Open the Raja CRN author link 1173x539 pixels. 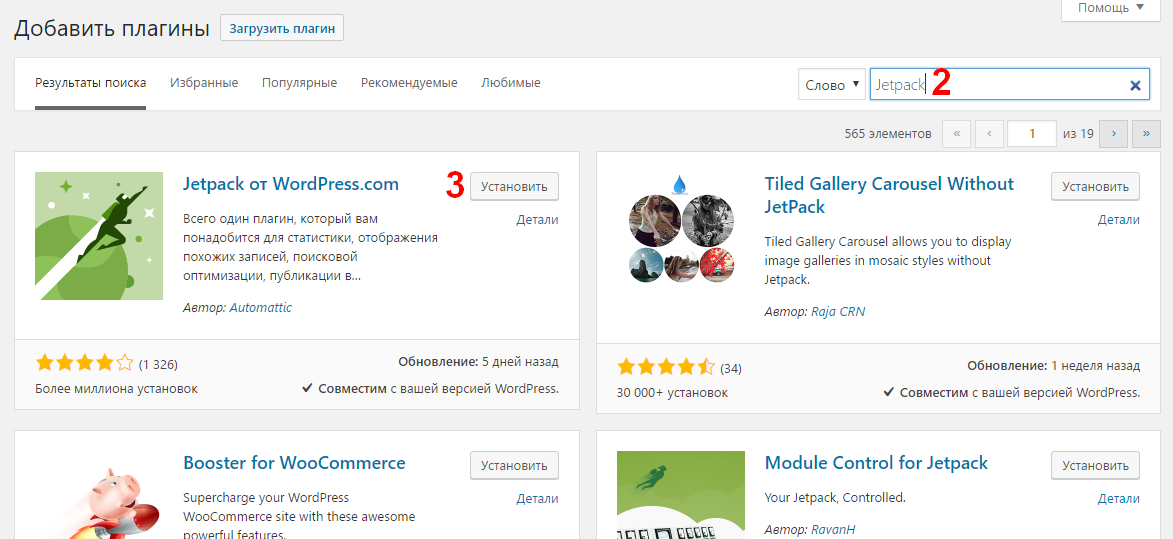tap(838, 311)
